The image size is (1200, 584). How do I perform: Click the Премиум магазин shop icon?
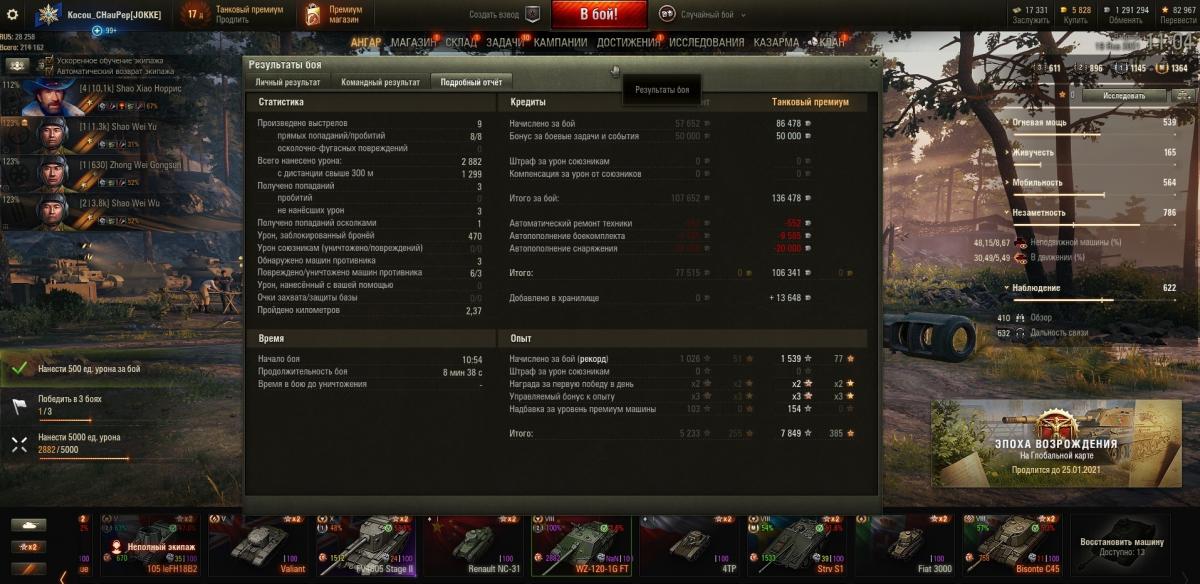click(313, 14)
